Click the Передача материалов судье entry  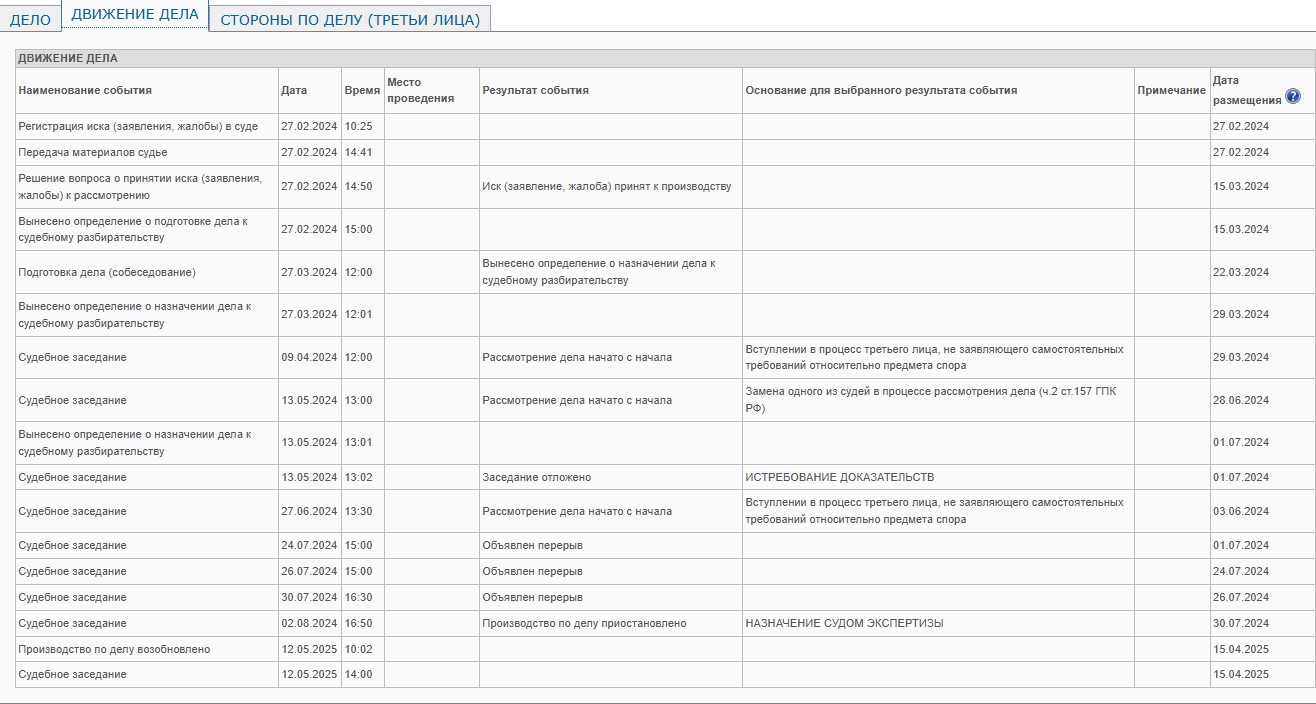click(x=93, y=153)
